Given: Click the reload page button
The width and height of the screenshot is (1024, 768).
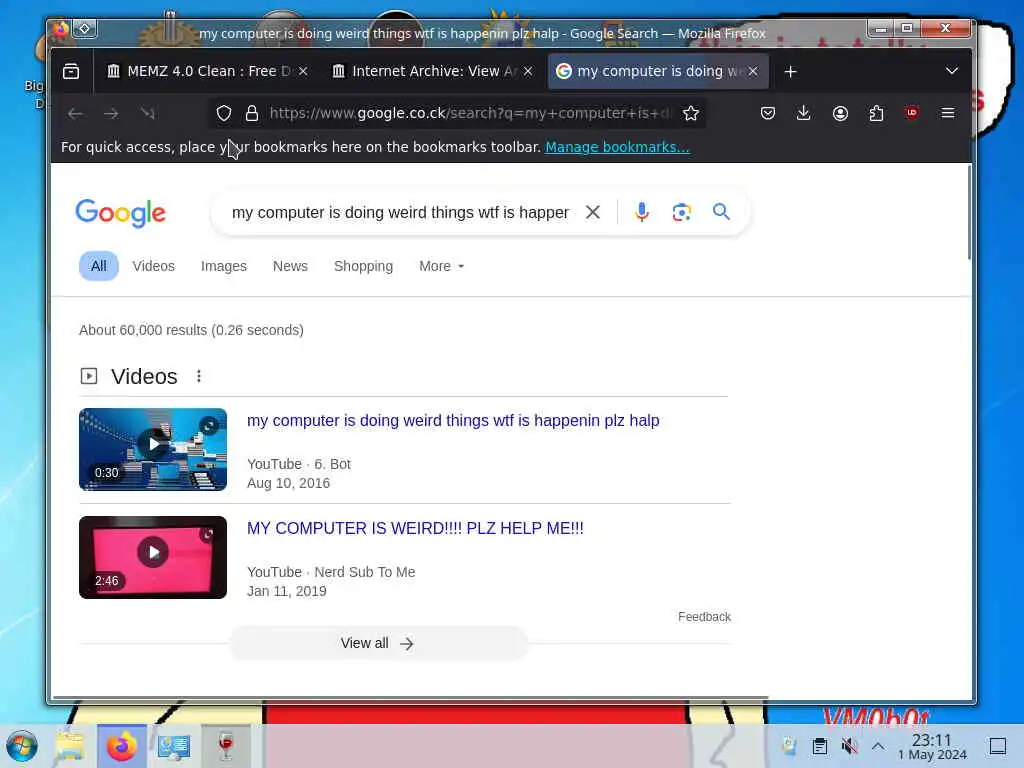Looking at the screenshot, I should (148, 114).
